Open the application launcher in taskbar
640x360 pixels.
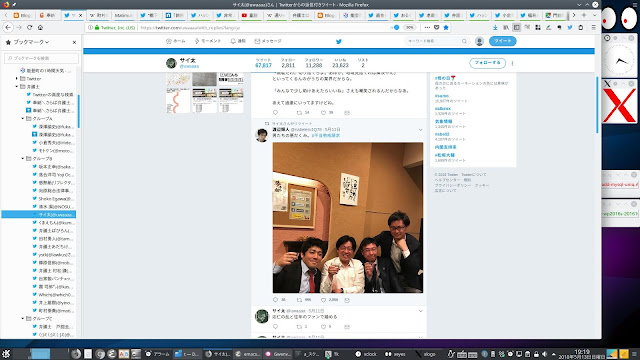pyautogui.click(x=6, y=354)
